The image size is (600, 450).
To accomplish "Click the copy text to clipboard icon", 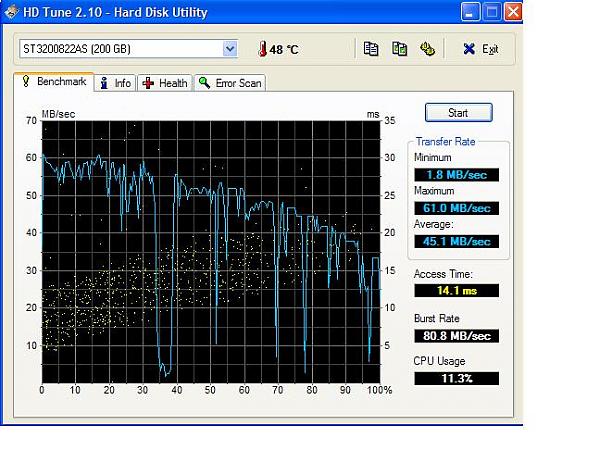I will (x=370, y=49).
